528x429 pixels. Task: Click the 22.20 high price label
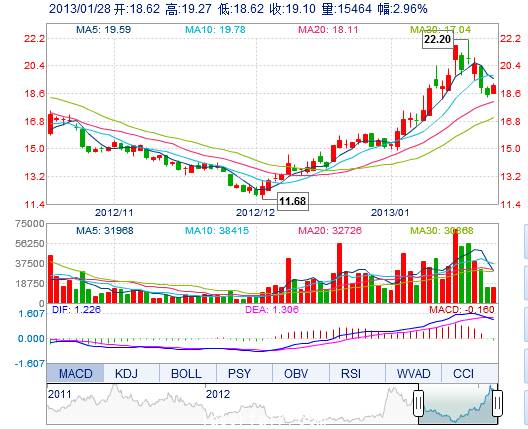tap(437, 40)
